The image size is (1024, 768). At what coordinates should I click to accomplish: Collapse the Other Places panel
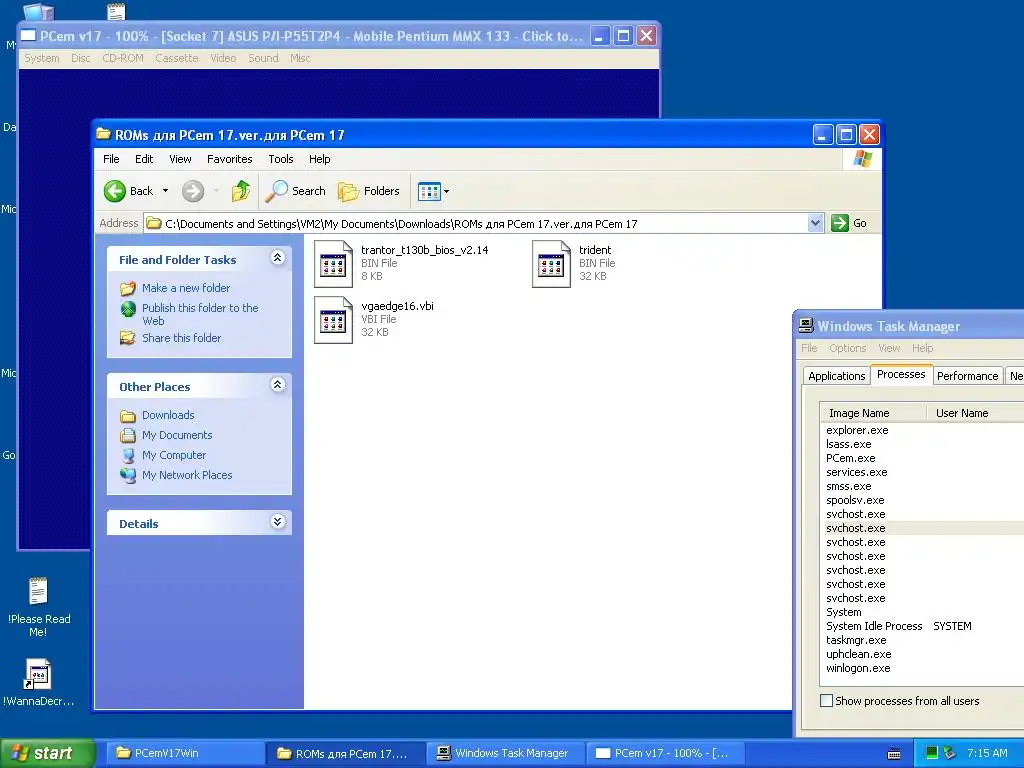[278, 385]
